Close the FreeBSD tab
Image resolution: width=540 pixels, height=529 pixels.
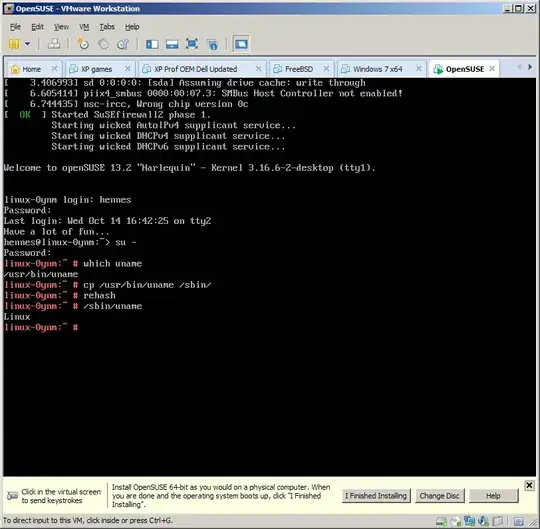326,69
